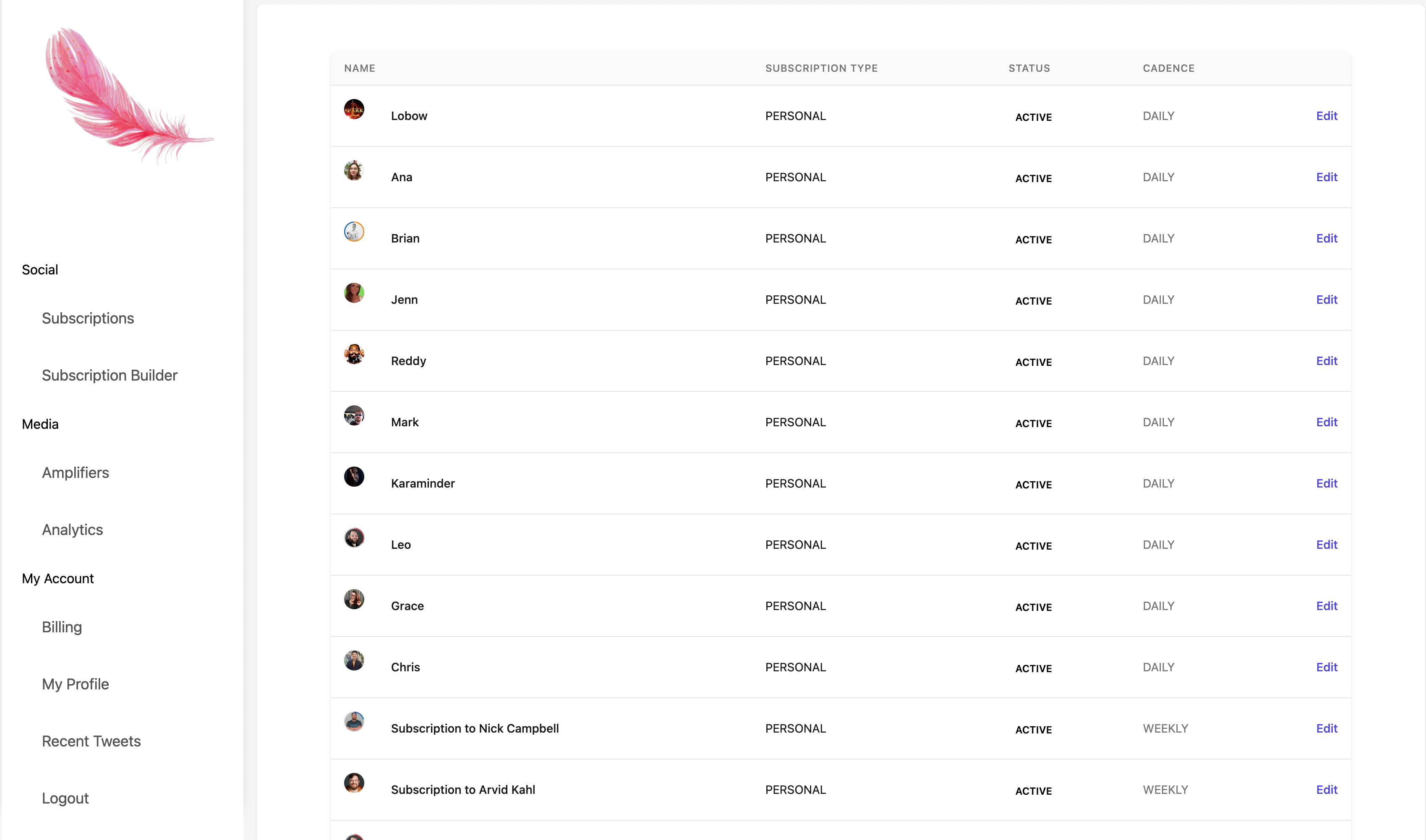
Task: Open Billing under My Account
Action: point(62,627)
